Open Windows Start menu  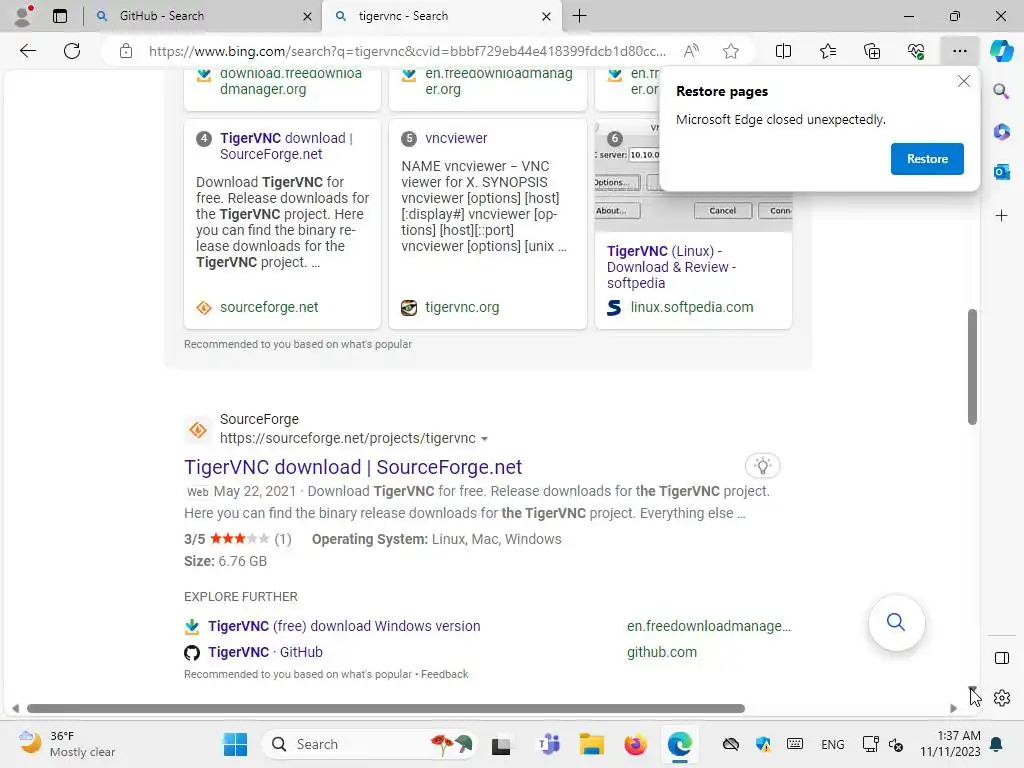235,744
